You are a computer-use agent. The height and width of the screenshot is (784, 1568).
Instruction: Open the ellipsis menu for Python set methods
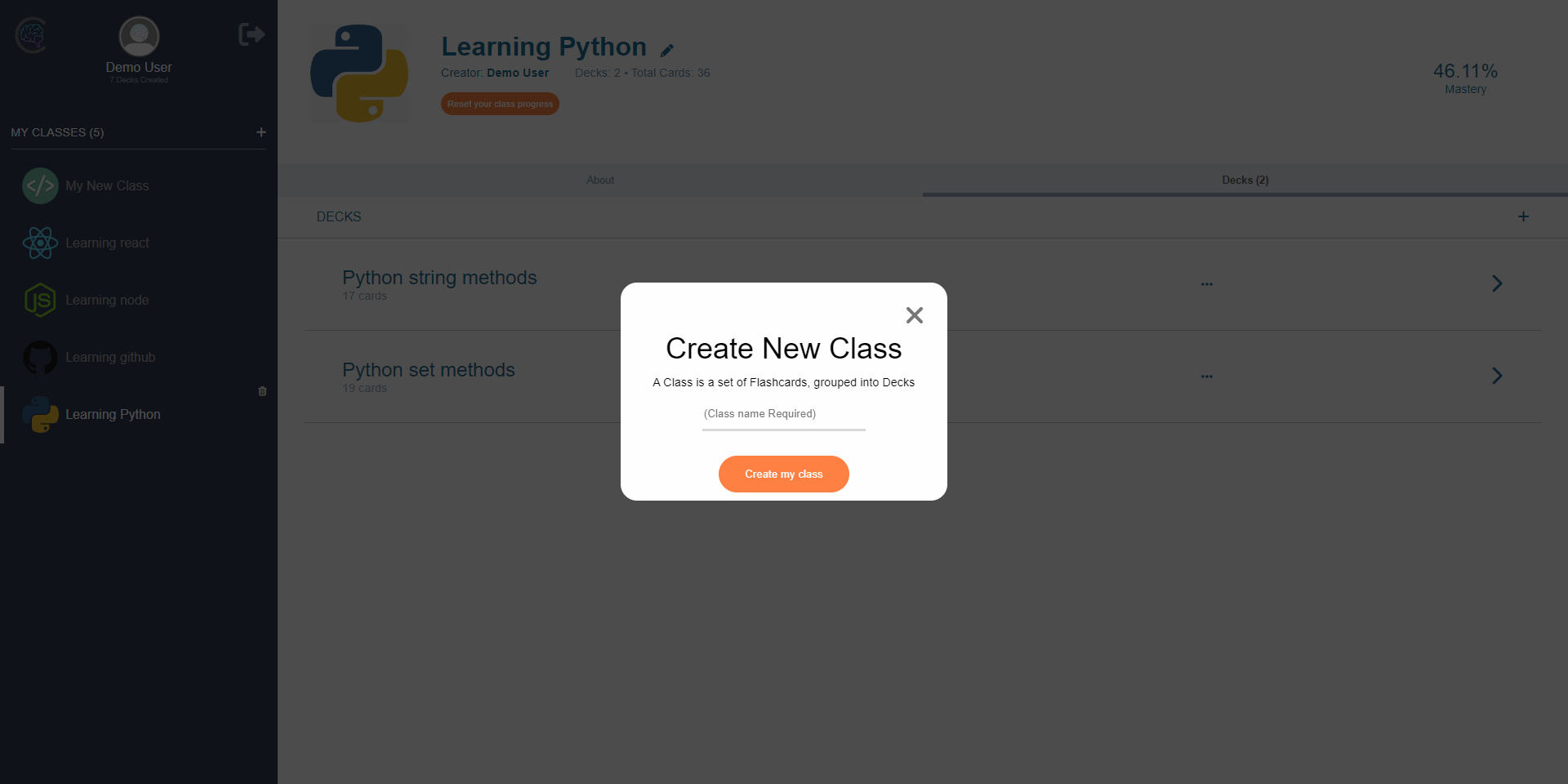[1207, 376]
